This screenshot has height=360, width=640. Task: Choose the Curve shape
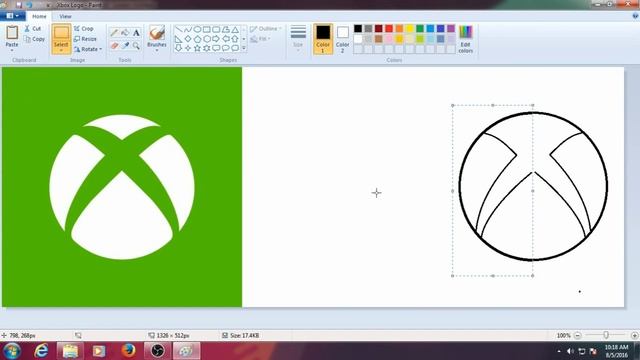click(188, 29)
